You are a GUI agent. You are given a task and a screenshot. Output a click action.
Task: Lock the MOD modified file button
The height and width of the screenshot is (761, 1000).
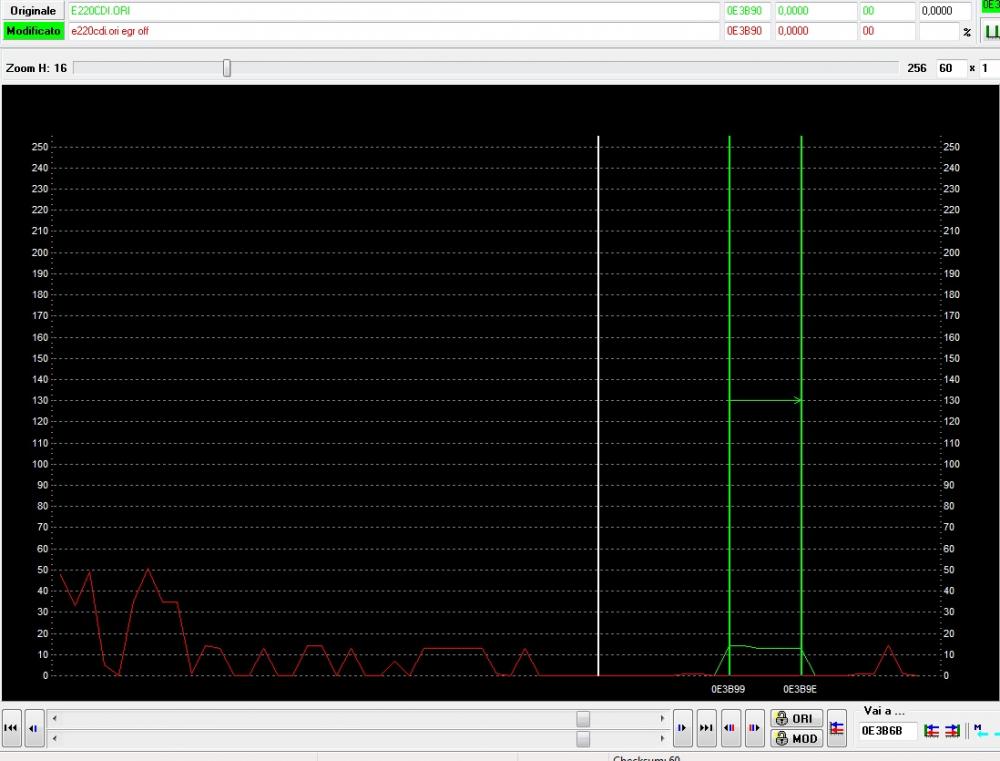click(x=796, y=738)
